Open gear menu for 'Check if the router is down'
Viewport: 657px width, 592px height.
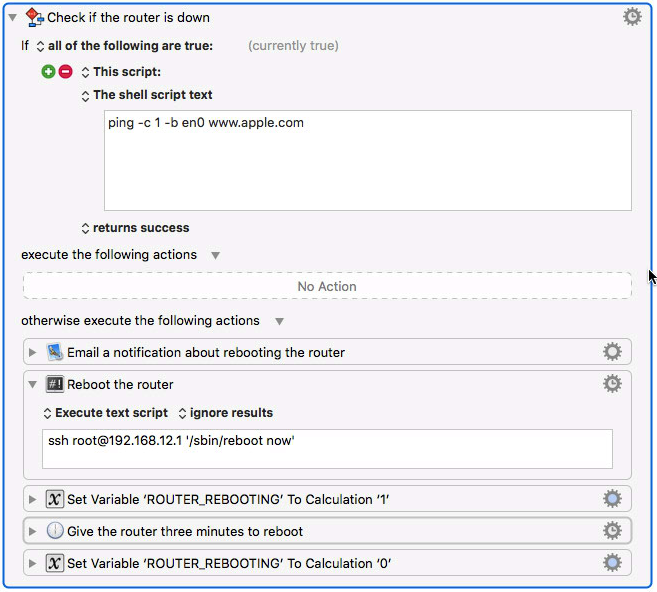(x=632, y=17)
